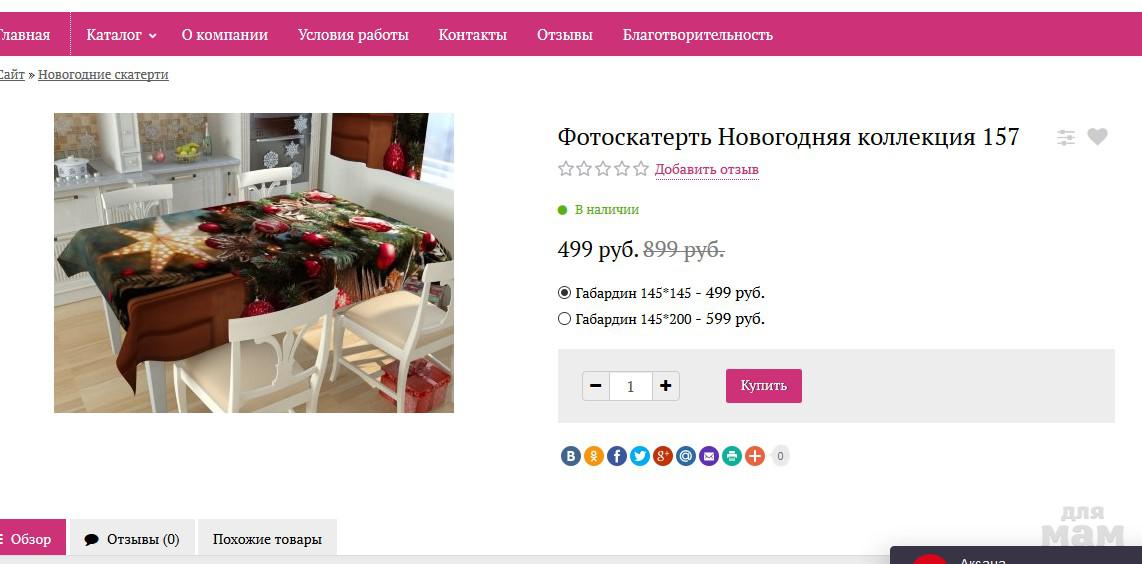The width and height of the screenshot is (1142, 564).
Task: Rate product with fifth star
Action: tap(641, 169)
